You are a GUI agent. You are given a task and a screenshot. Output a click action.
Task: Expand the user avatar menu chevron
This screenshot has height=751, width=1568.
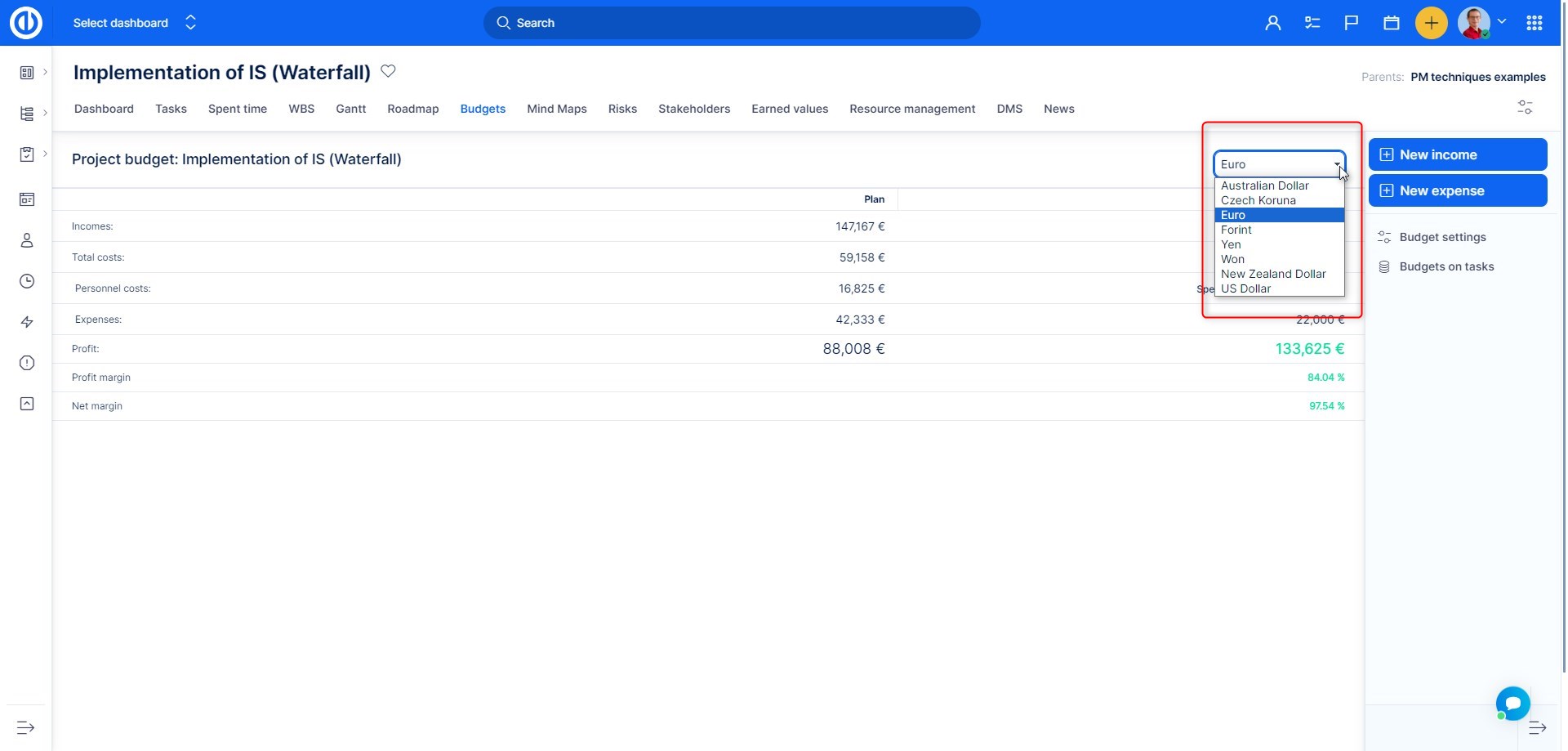point(1502,22)
